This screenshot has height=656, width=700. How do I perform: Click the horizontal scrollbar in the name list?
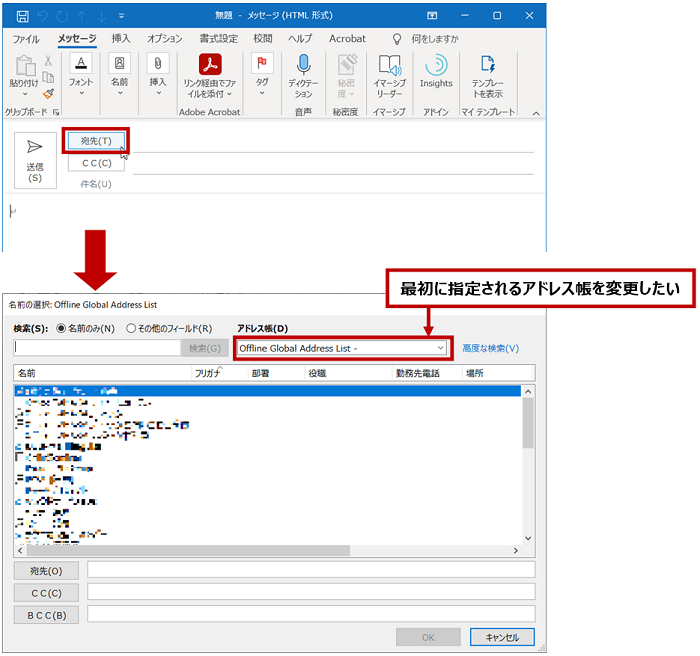[268, 550]
